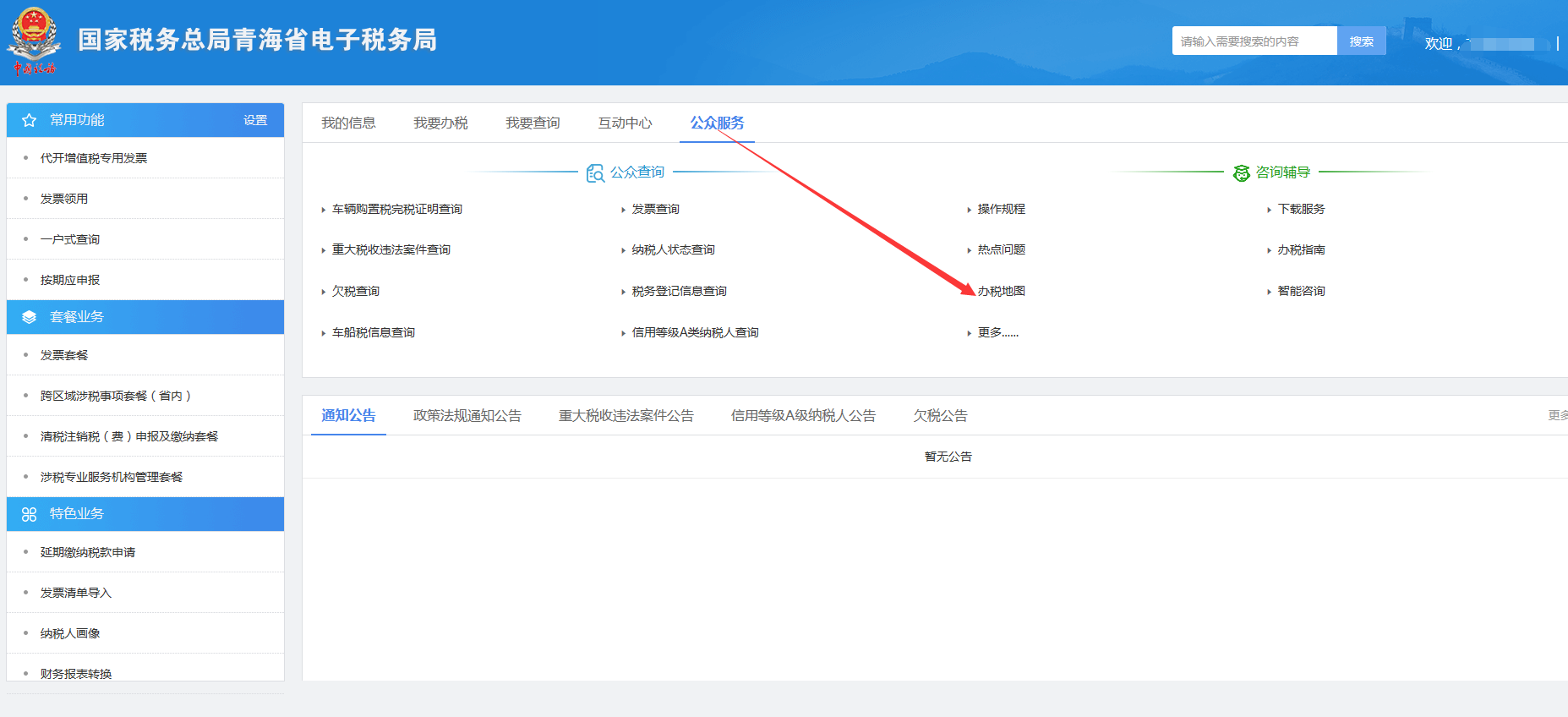
Task: Open 财务报表转换 in the sidebar
Action: [76, 674]
